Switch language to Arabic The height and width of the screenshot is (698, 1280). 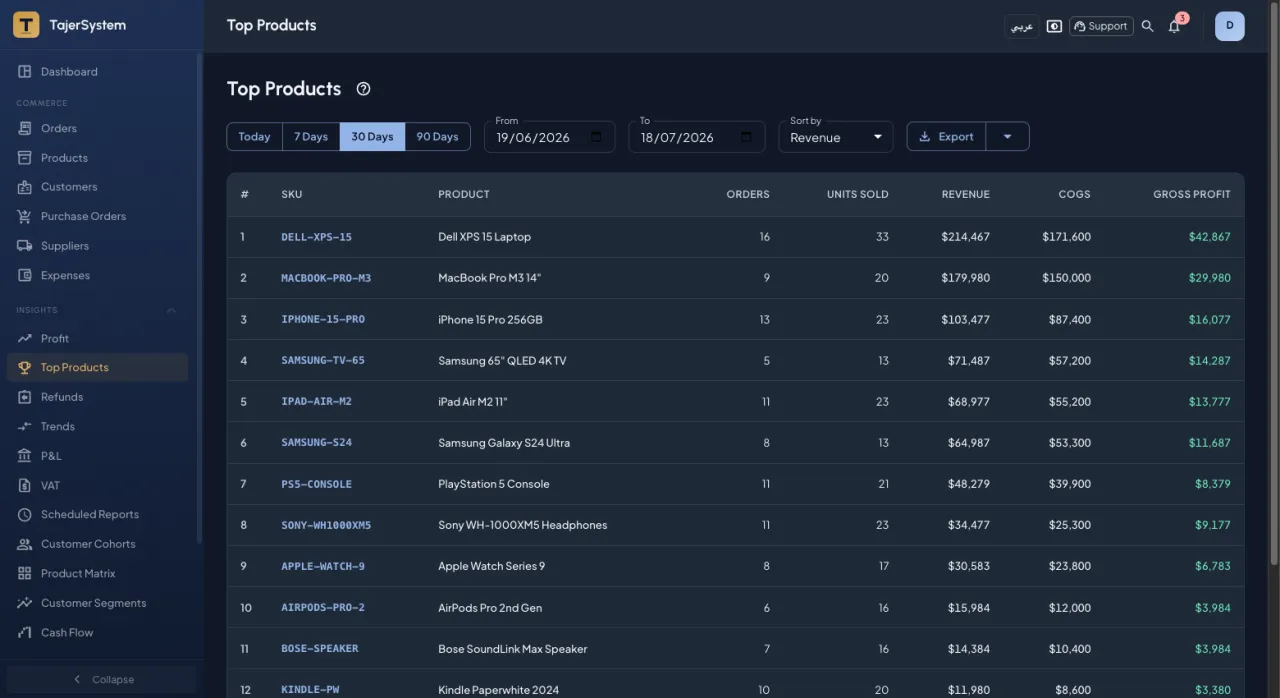pos(1021,26)
